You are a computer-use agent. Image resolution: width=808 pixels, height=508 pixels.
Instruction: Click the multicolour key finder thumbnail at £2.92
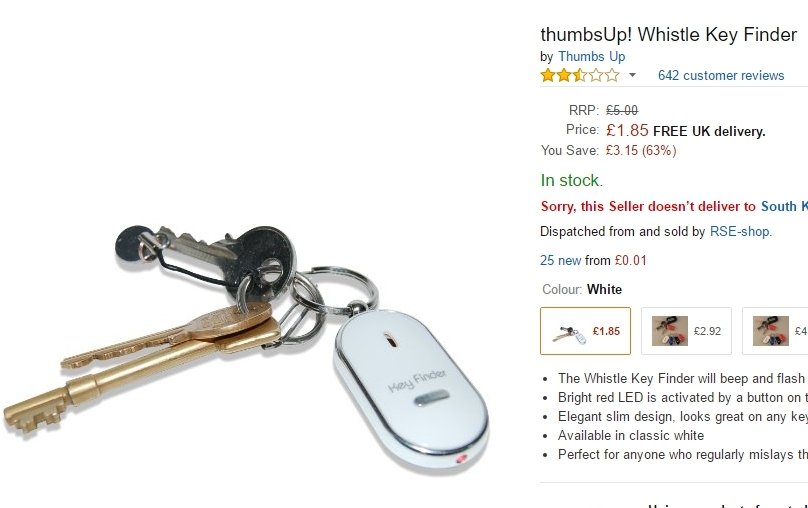pos(670,331)
